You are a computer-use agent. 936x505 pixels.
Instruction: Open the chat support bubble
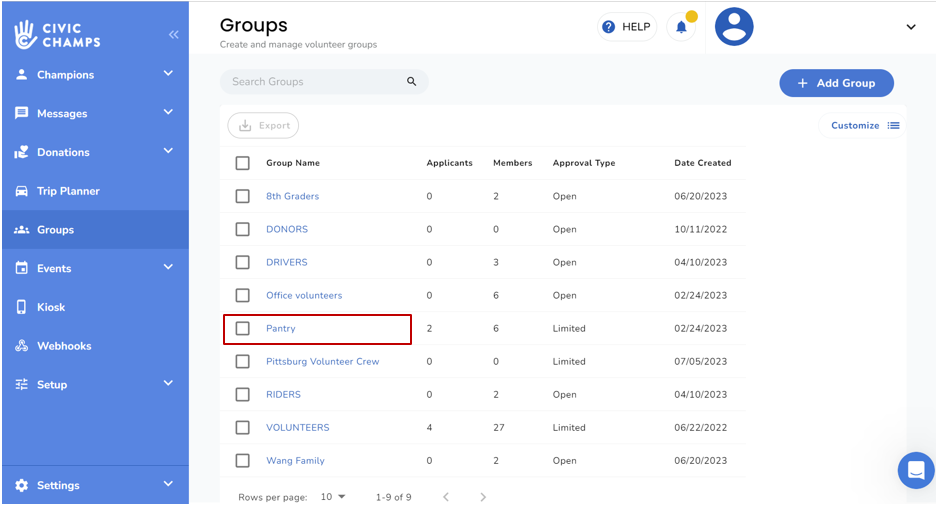(915, 469)
